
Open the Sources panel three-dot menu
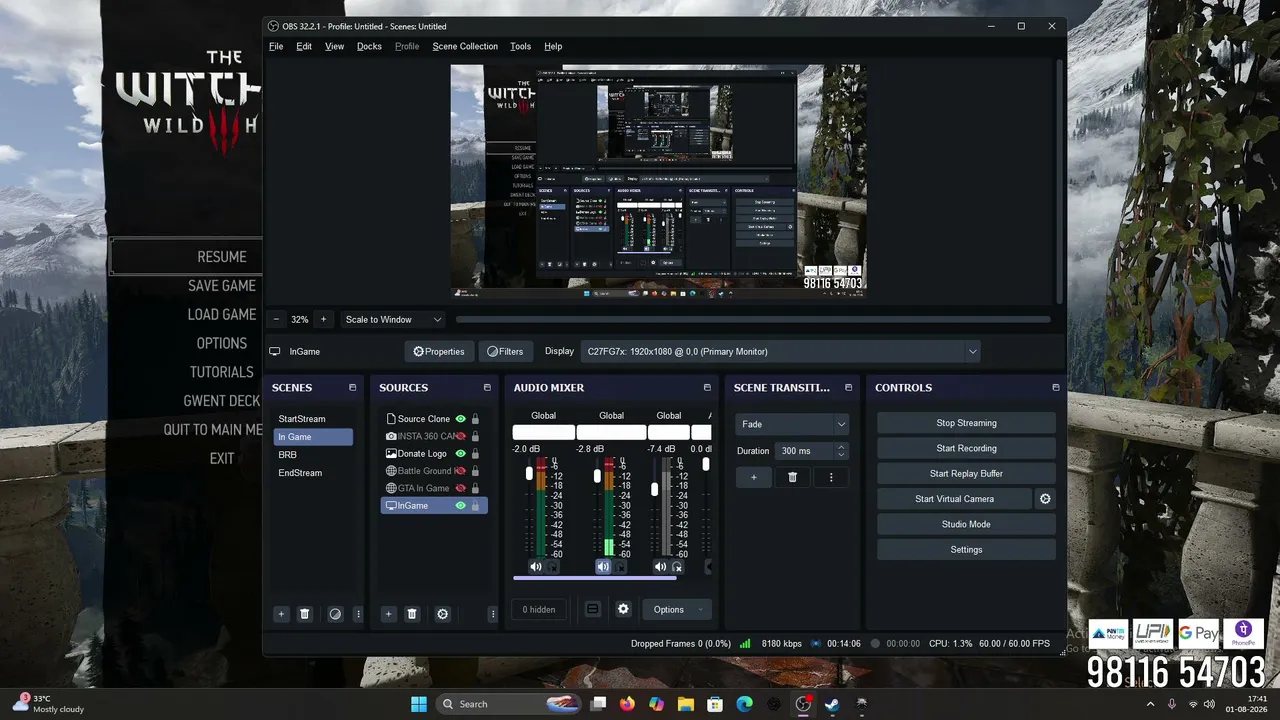[492, 614]
